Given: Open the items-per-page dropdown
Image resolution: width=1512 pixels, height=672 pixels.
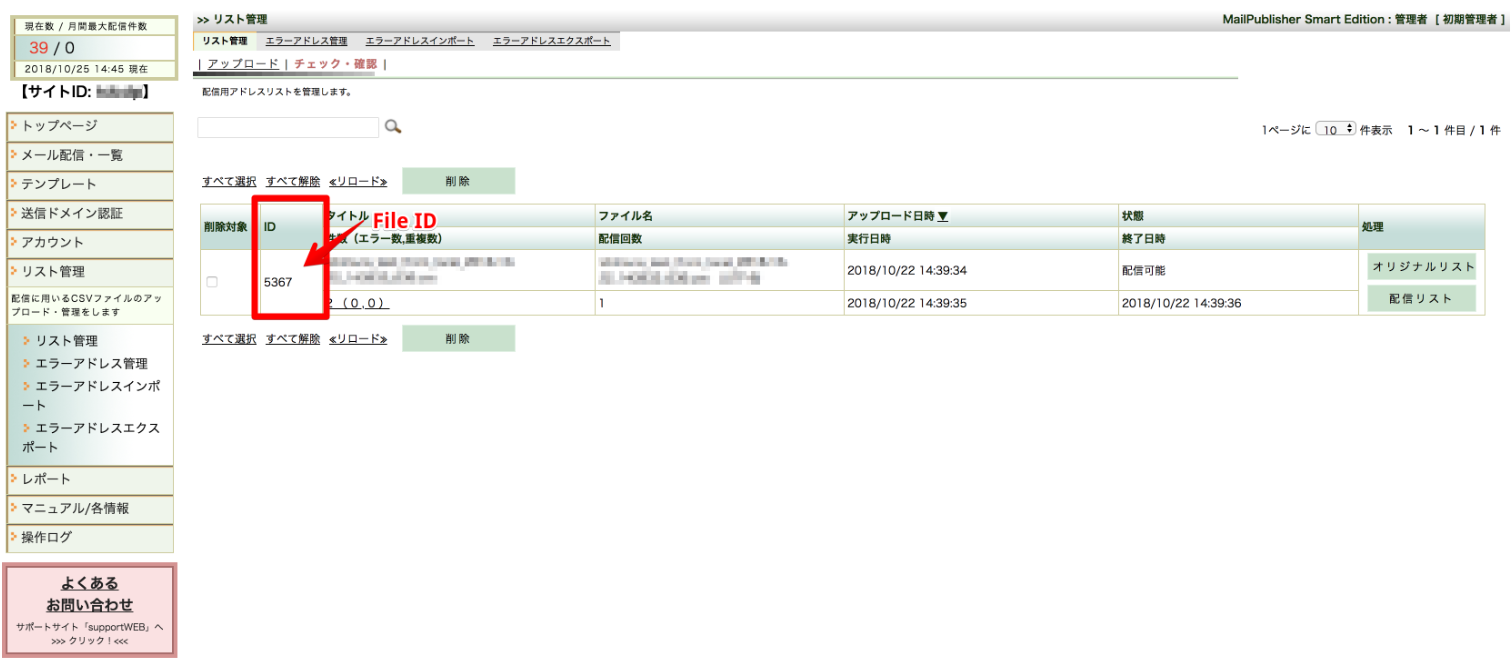Looking at the screenshot, I should (1336, 130).
